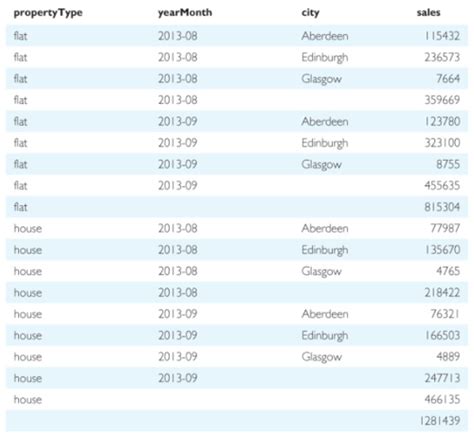Click house 2013-09 subtotal 247713
The width and height of the screenshot is (474, 437).
[442, 378]
